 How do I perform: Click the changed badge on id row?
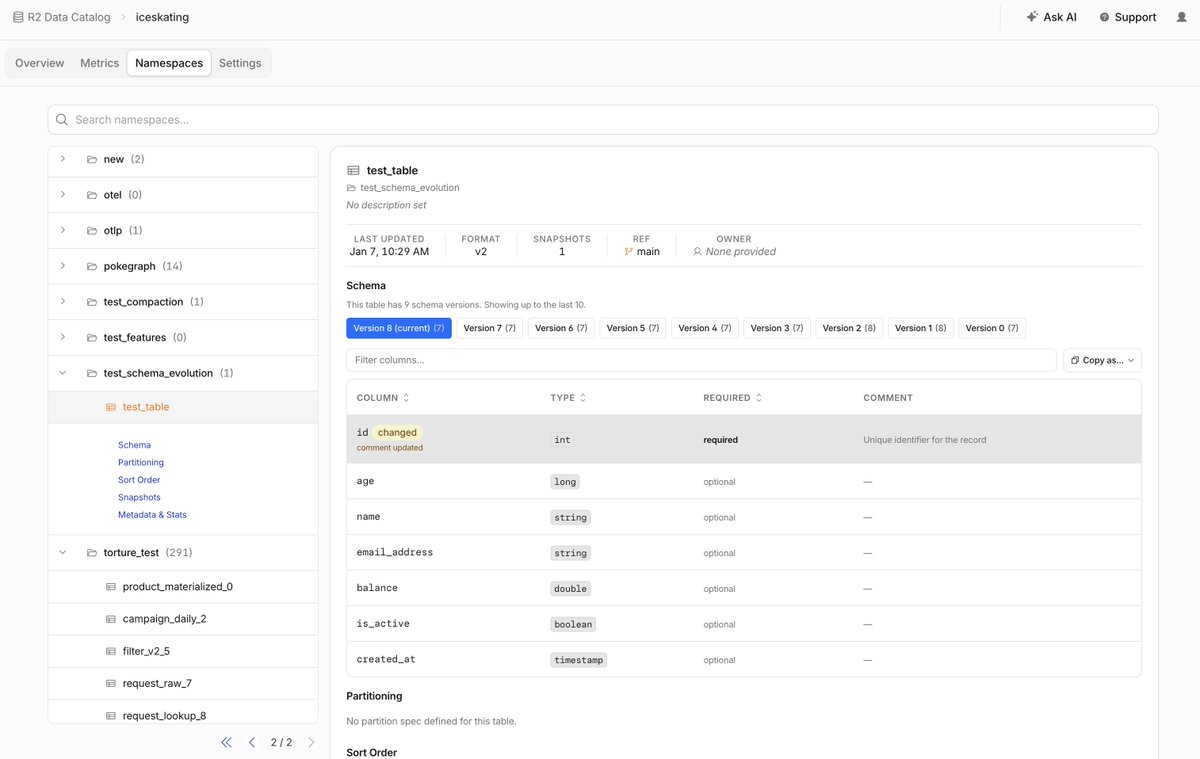click(397, 433)
